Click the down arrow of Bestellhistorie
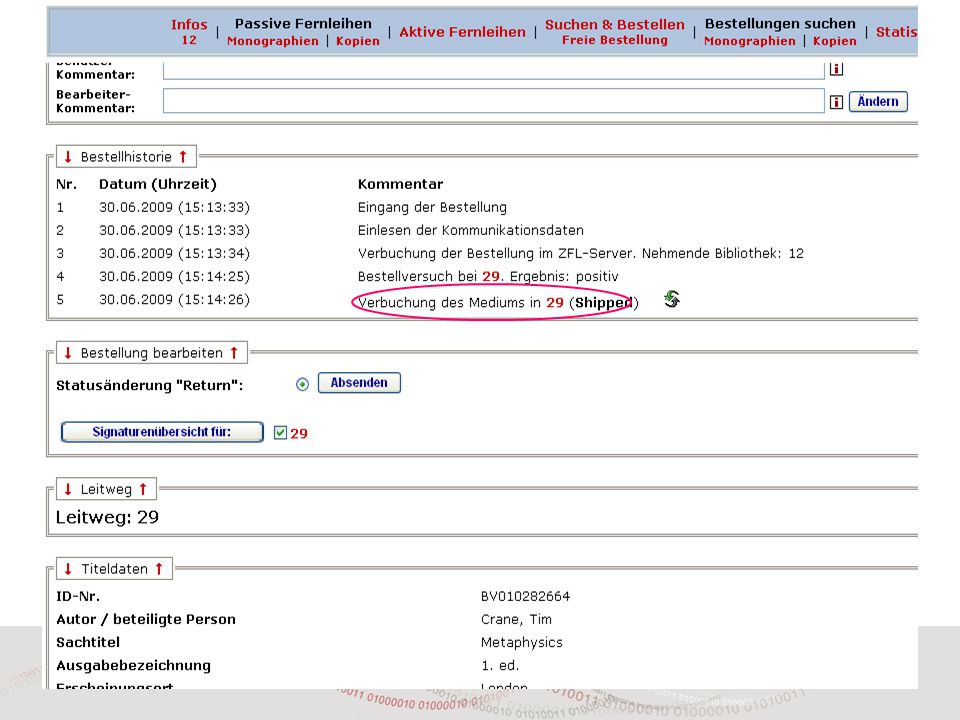 click(x=68, y=157)
